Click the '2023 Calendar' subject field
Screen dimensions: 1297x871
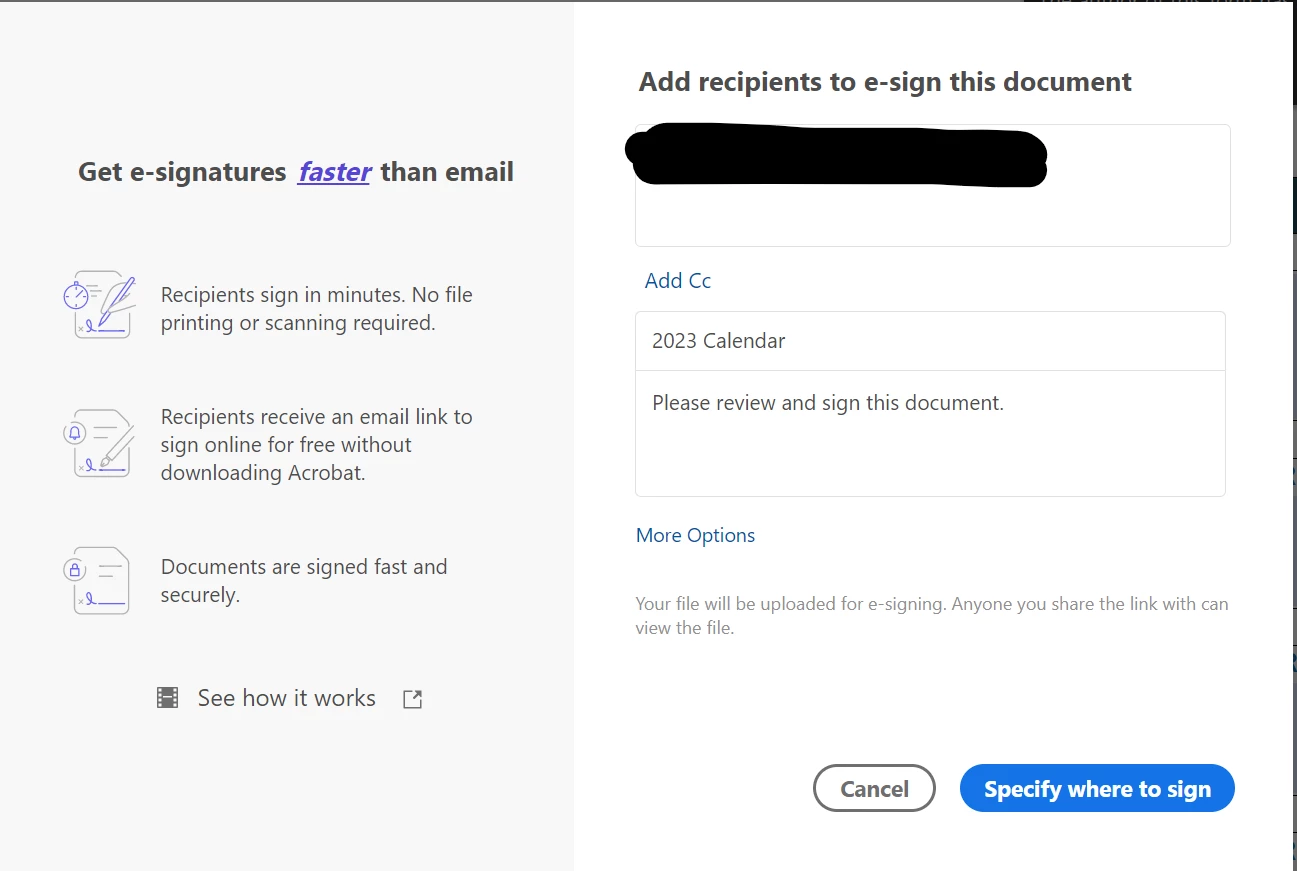tap(930, 341)
